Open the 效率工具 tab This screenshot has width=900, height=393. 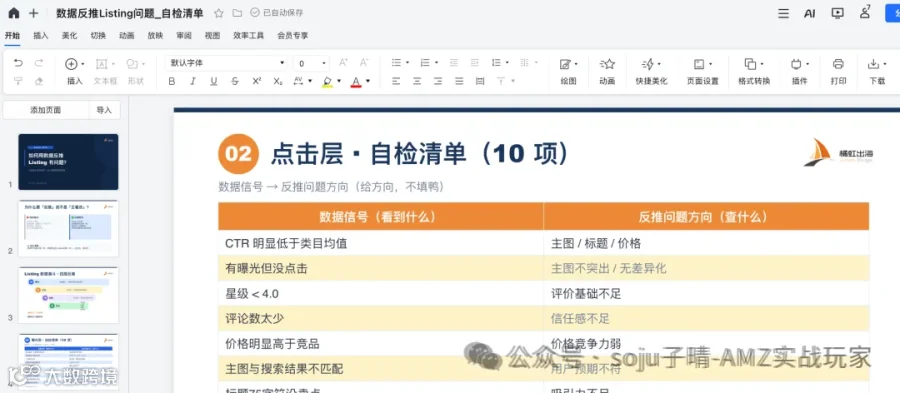tap(249, 36)
